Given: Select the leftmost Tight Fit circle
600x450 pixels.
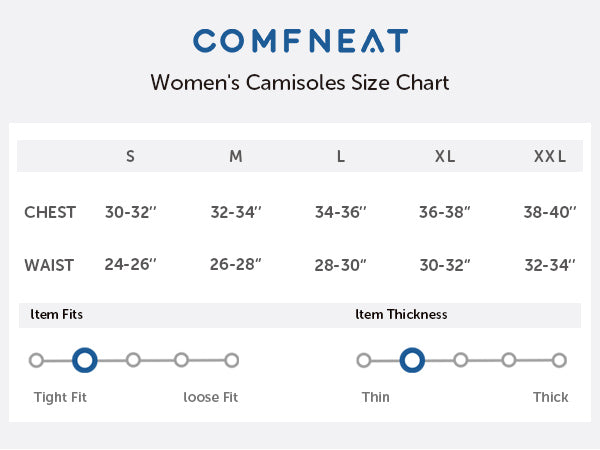Looking at the screenshot, I should point(36,360).
